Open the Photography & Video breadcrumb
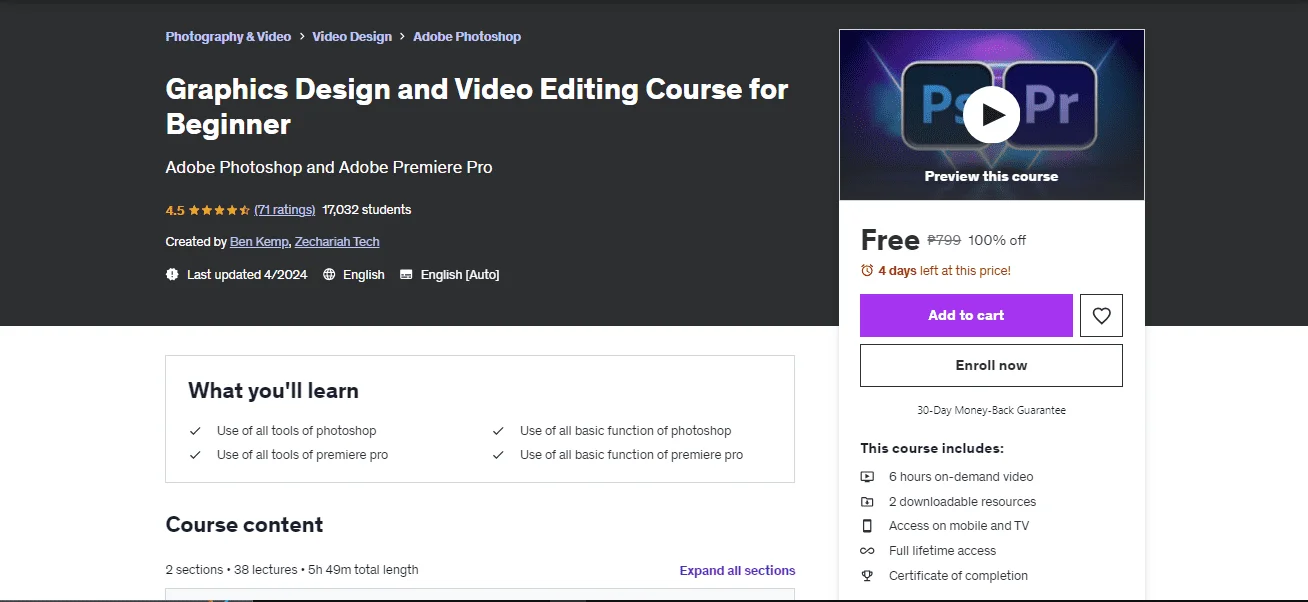This screenshot has height=602, width=1308. (x=228, y=36)
